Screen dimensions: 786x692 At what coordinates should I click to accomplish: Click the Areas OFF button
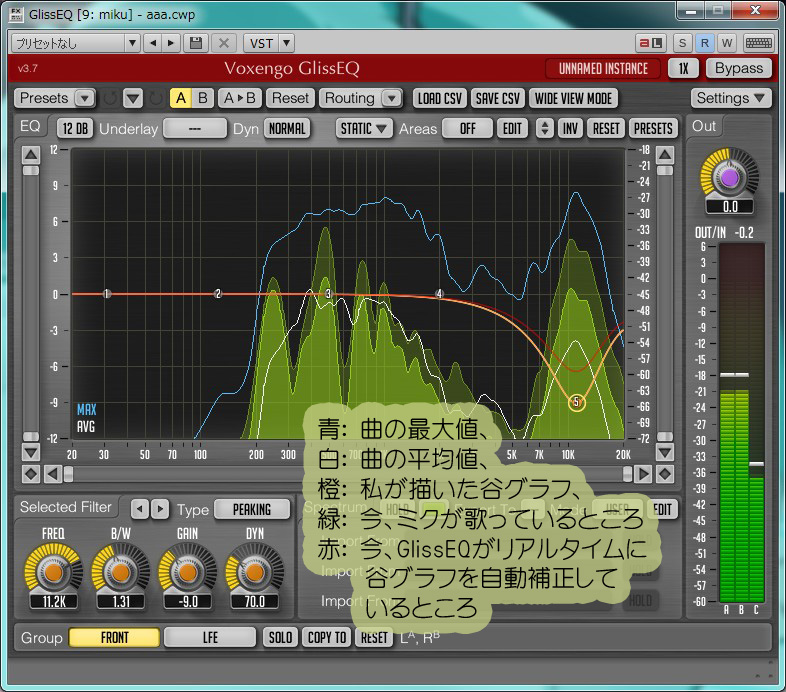467,128
